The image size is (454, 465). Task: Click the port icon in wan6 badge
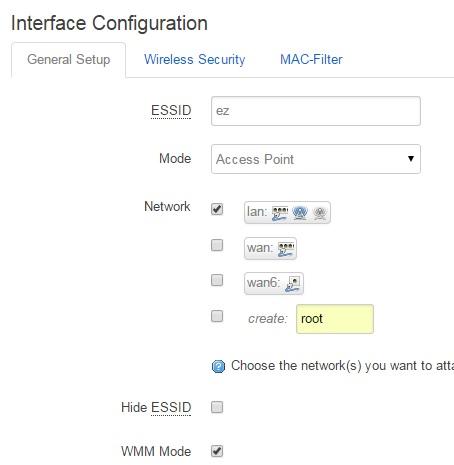(x=293, y=284)
